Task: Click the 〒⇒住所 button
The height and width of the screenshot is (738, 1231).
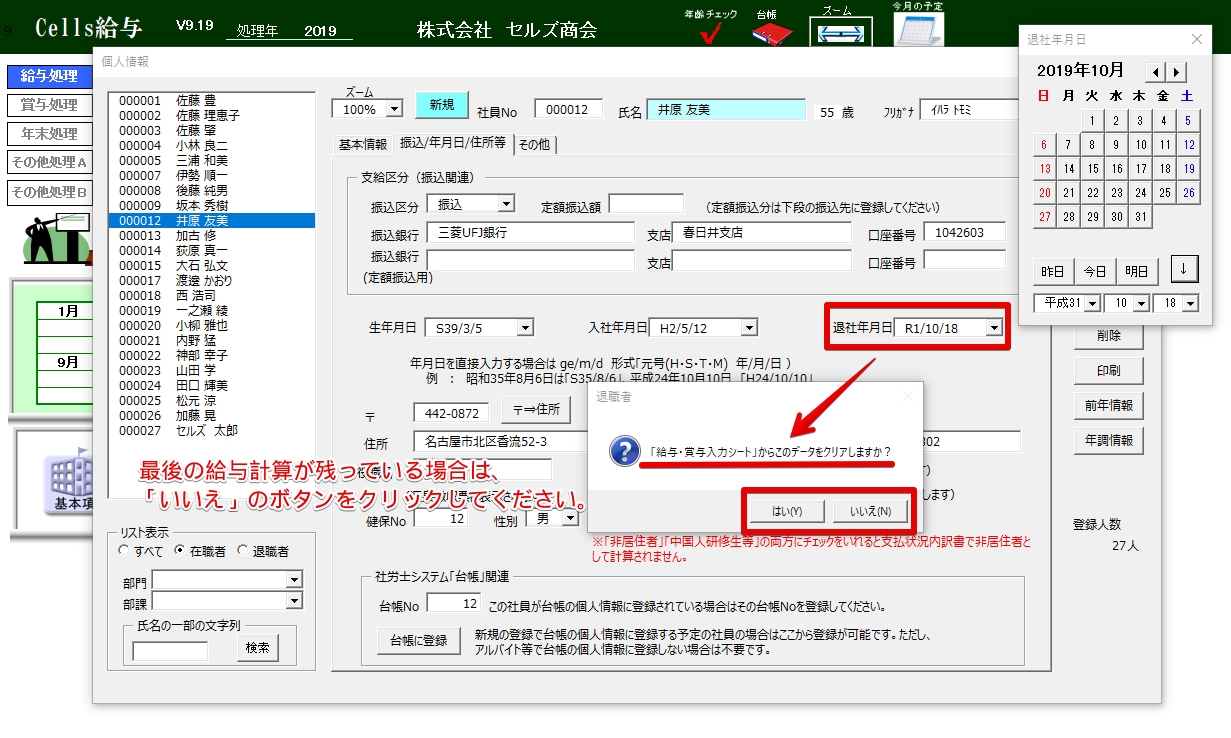Action: (536, 409)
